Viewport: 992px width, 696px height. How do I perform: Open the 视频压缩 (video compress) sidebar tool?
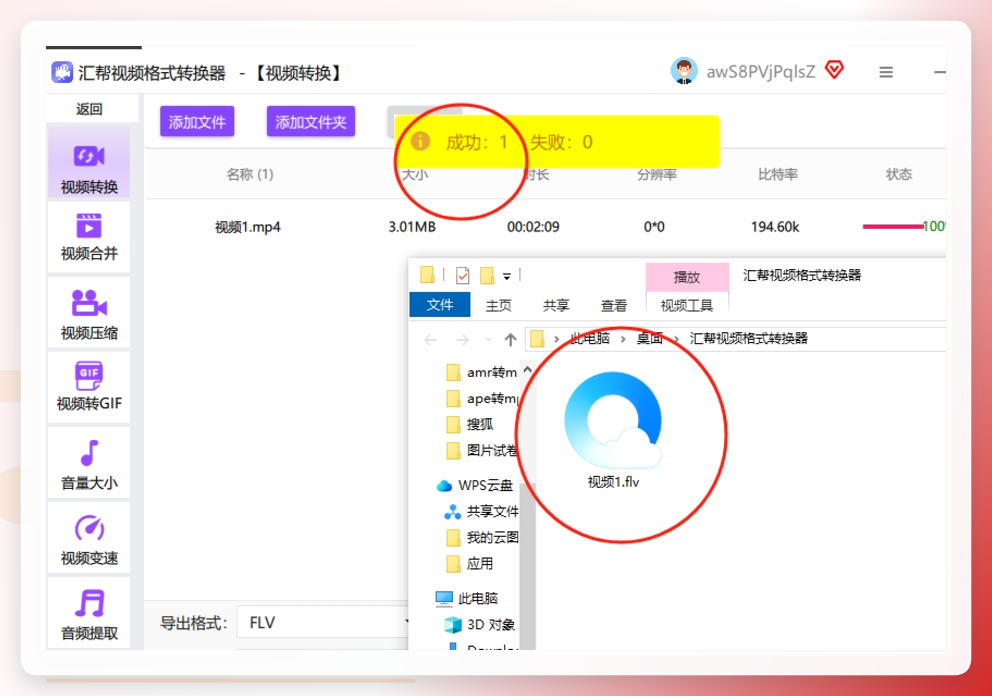[x=89, y=313]
